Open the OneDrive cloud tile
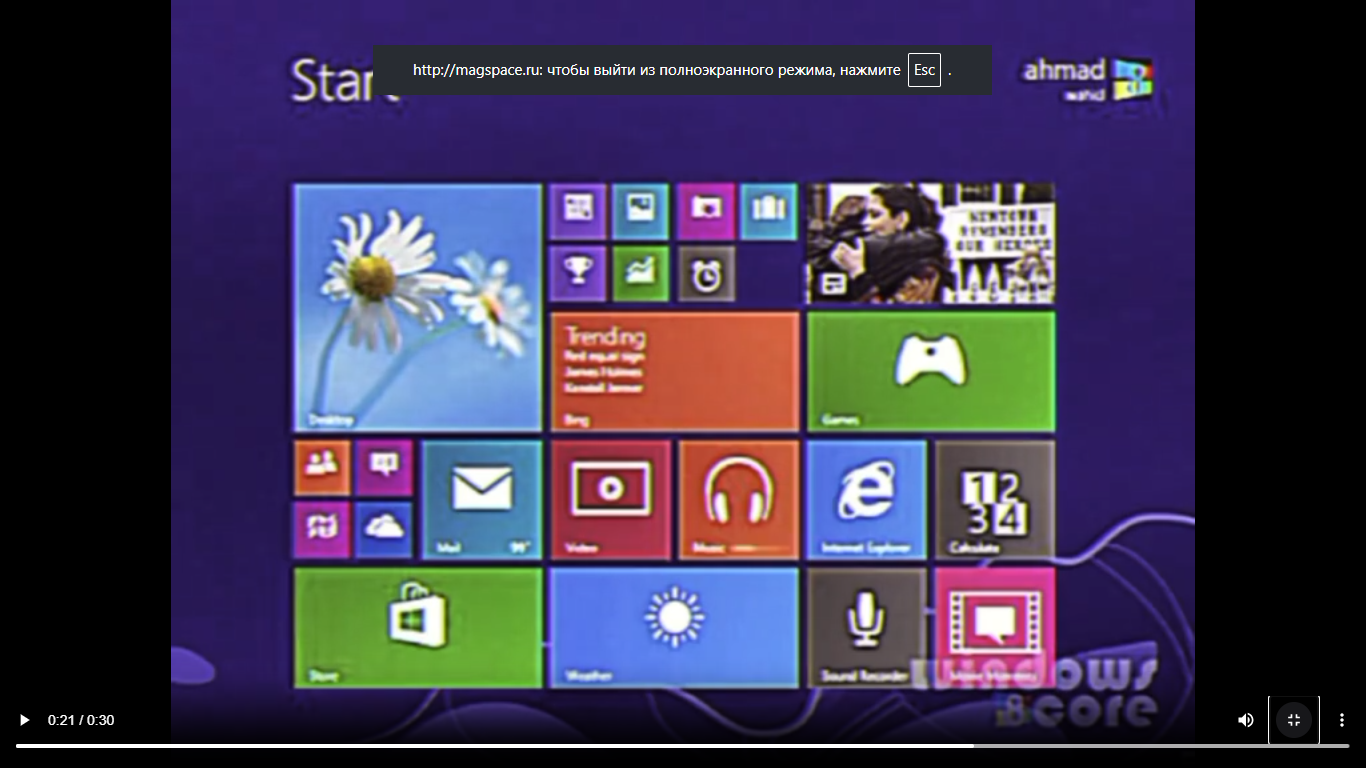This screenshot has height=768, width=1366. (x=383, y=530)
